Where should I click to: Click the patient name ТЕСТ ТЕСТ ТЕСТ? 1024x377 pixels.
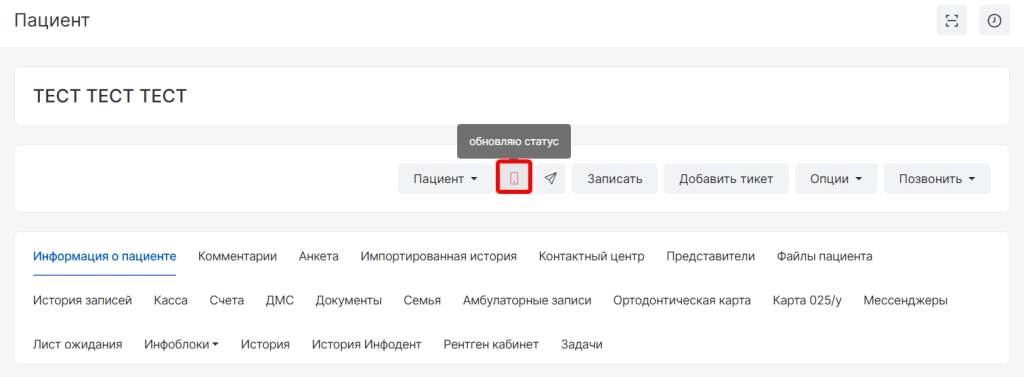pyautogui.click(x=110, y=97)
